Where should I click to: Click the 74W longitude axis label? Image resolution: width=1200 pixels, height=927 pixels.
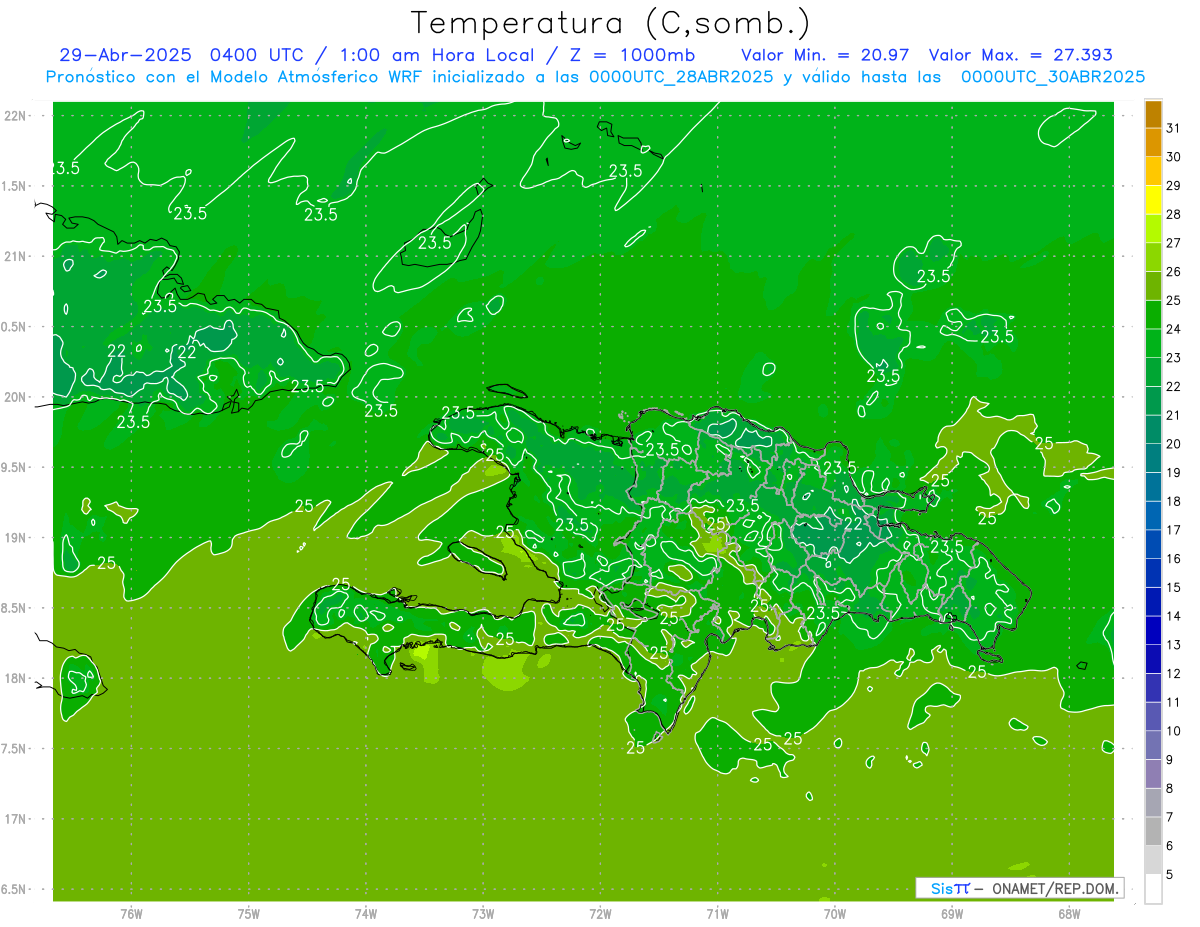(366, 914)
